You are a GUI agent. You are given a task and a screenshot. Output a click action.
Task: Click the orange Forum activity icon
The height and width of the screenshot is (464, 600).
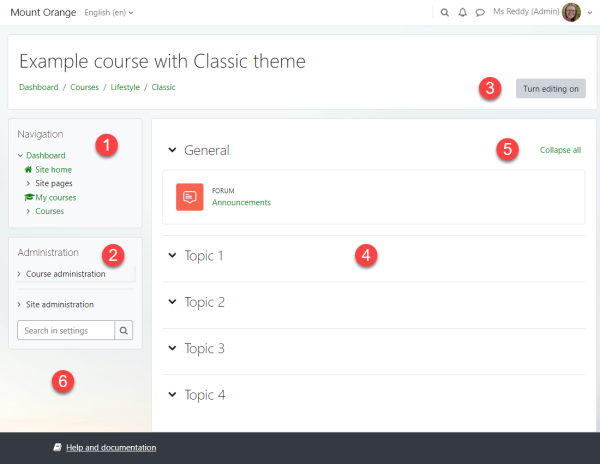click(x=190, y=197)
